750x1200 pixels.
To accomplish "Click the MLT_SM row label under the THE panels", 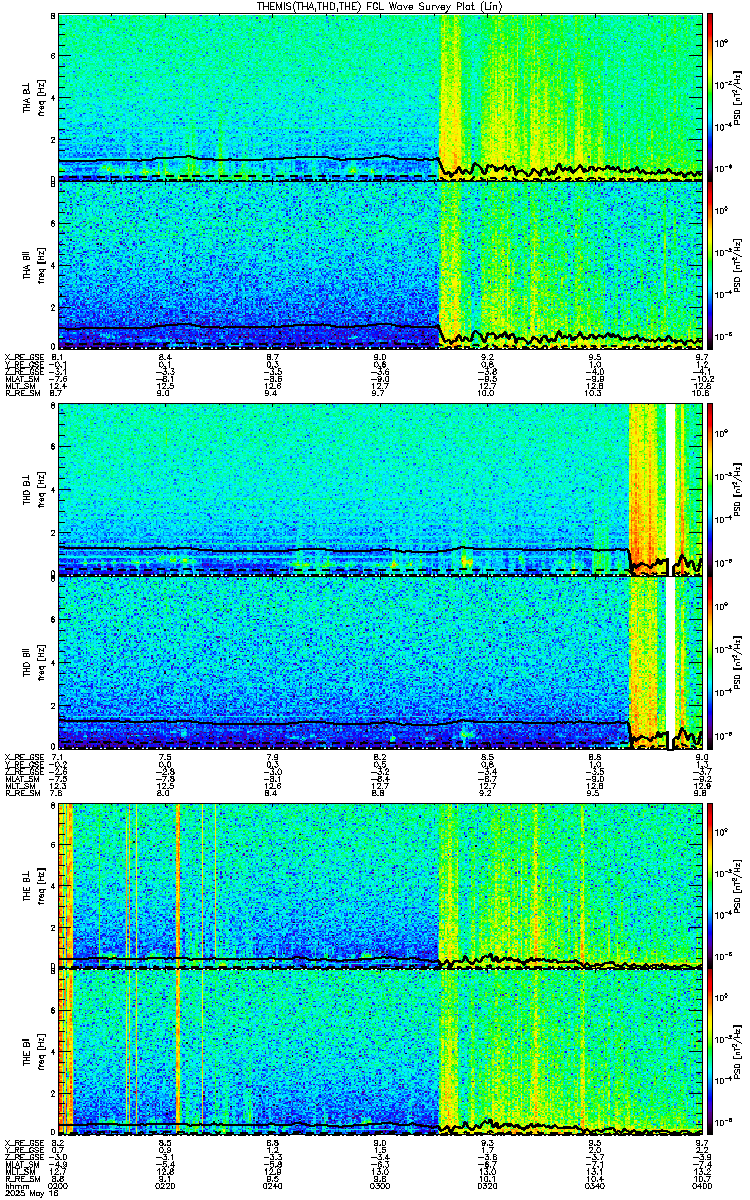I will (18, 1171).
